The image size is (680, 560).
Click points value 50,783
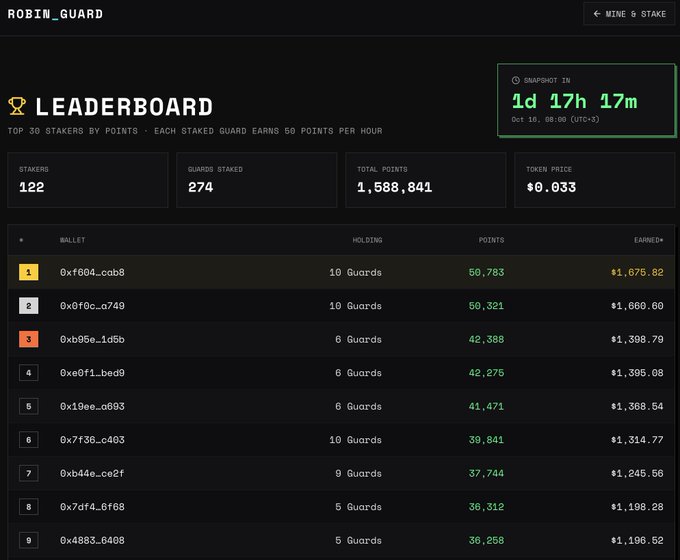click(486, 272)
